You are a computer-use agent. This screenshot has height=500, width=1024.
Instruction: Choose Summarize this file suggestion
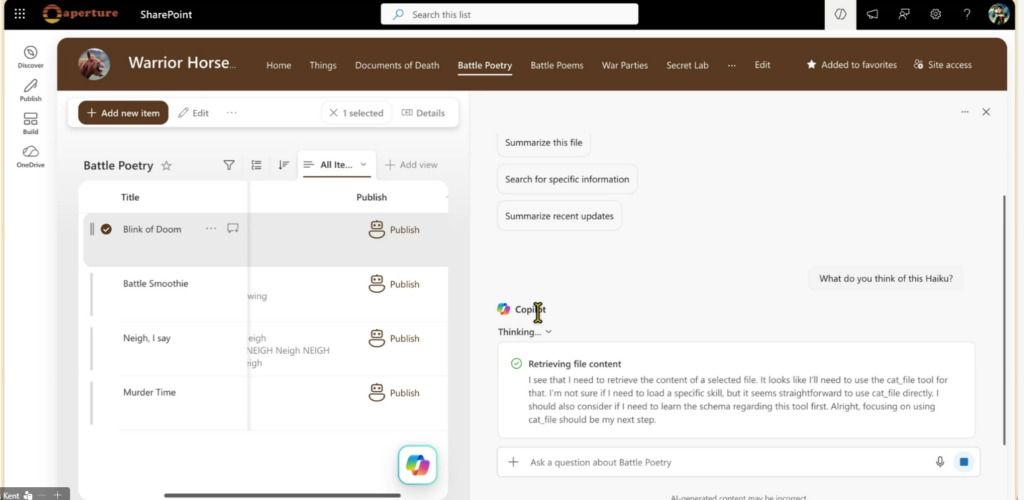[x=543, y=142]
